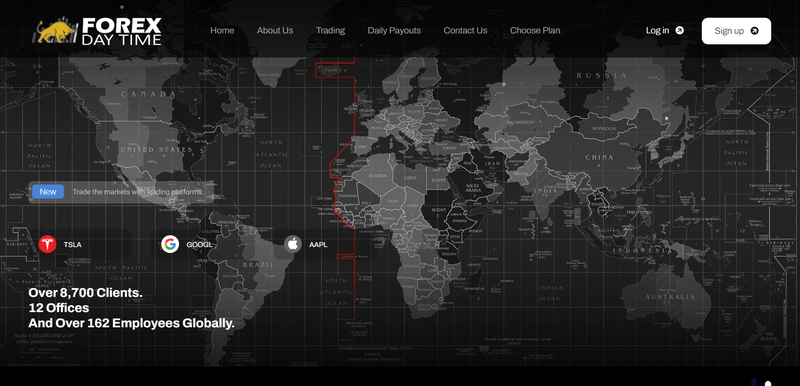
Task: Click the Sign up button
Action: [736, 31]
